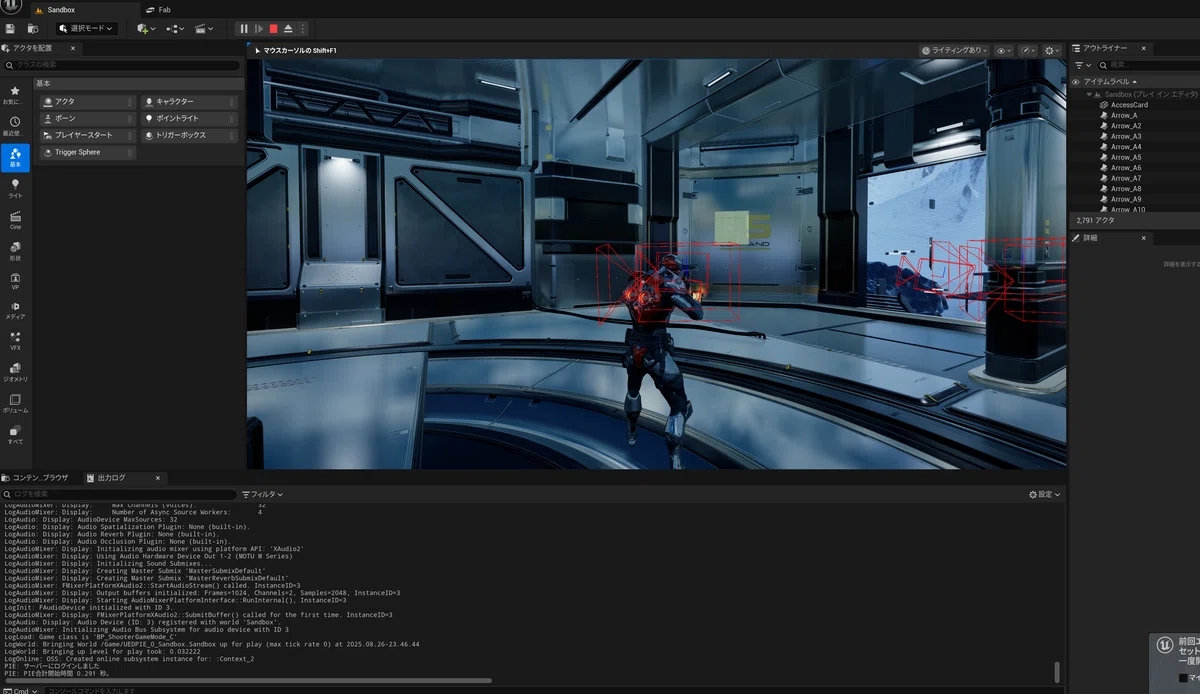Click the Save icon in main toolbar

(x=10, y=29)
